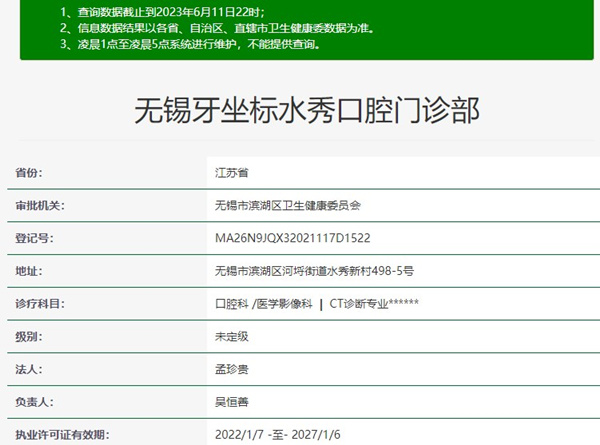Screen dimensions: 600x445
Task: Click the 审批机关 field label
Action: click(x=40, y=206)
